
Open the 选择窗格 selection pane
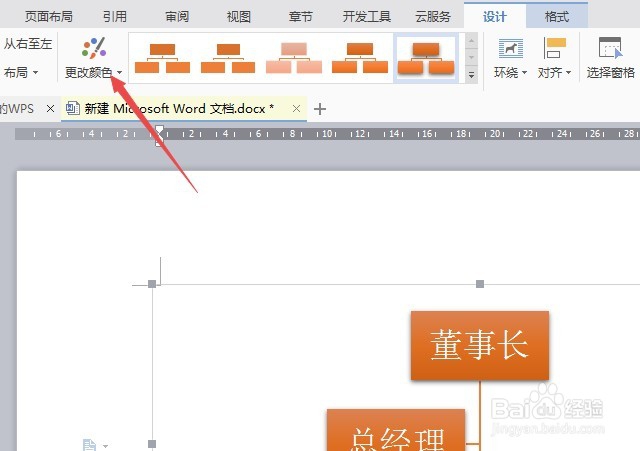(611, 58)
